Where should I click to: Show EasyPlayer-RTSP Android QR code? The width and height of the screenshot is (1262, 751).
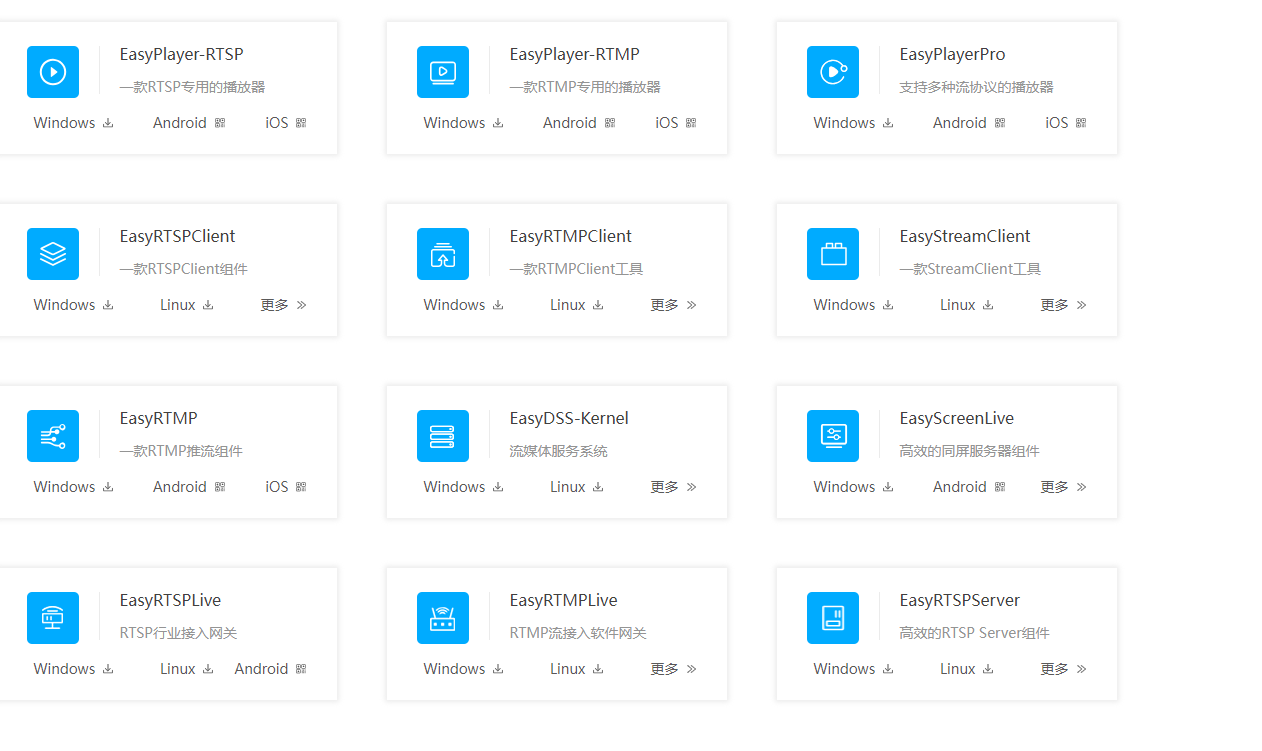coord(189,123)
